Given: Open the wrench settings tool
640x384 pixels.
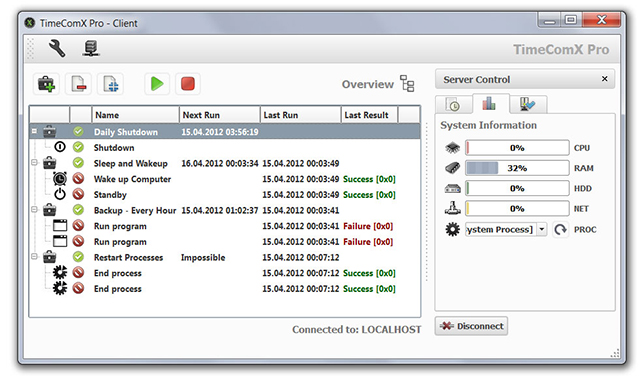Looking at the screenshot, I should point(57,49).
